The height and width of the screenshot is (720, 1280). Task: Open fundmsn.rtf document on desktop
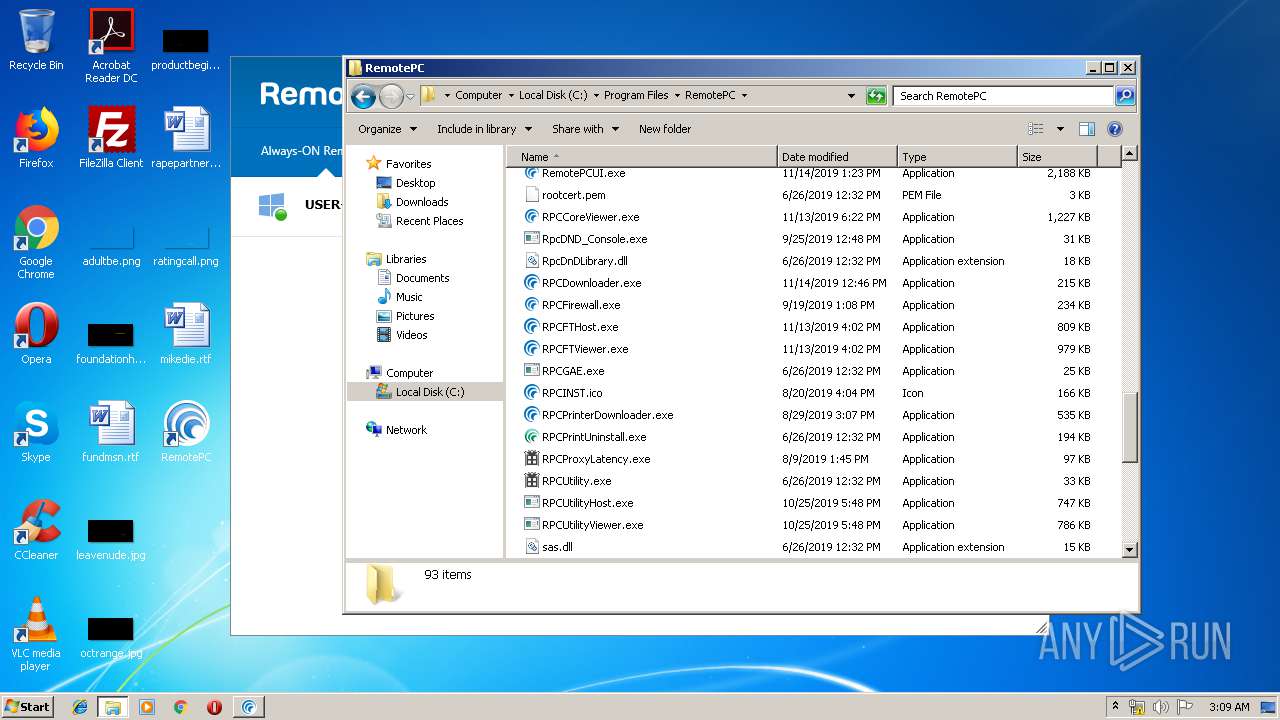(x=111, y=432)
